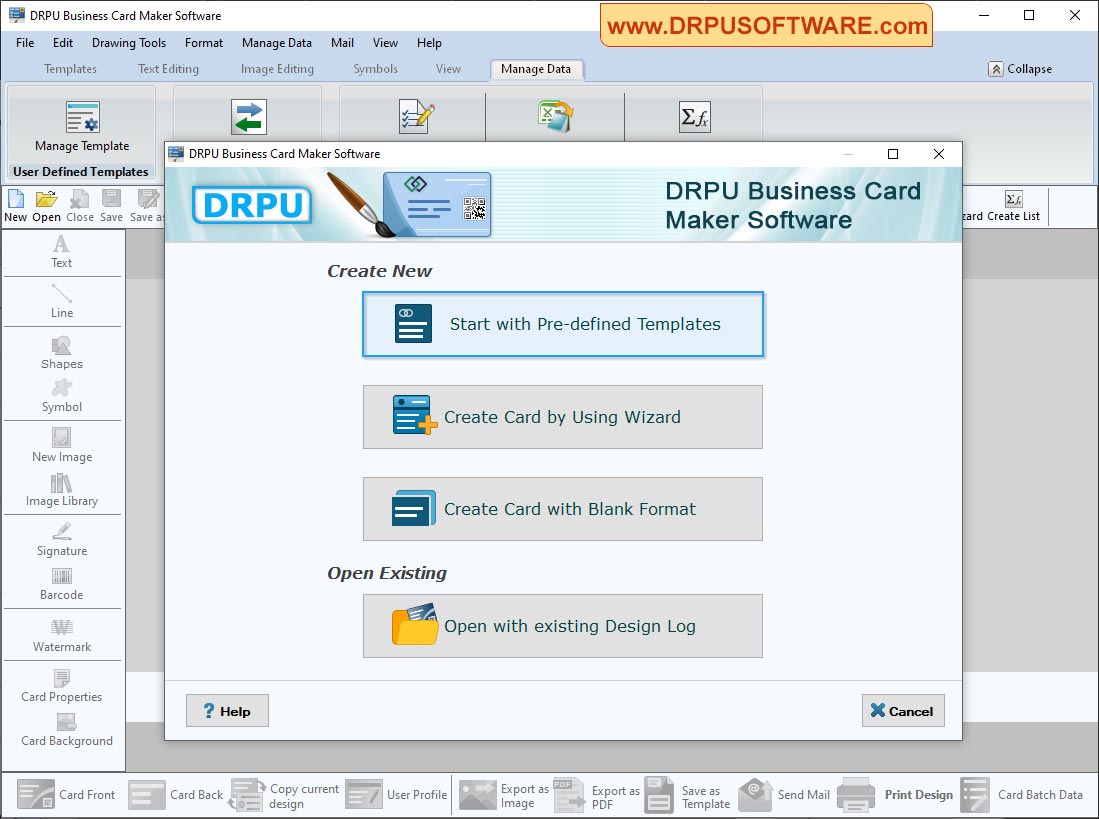Collapse the ribbon panel
This screenshot has height=819, width=1099.
pyautogui.click(x=1020, y=69)
